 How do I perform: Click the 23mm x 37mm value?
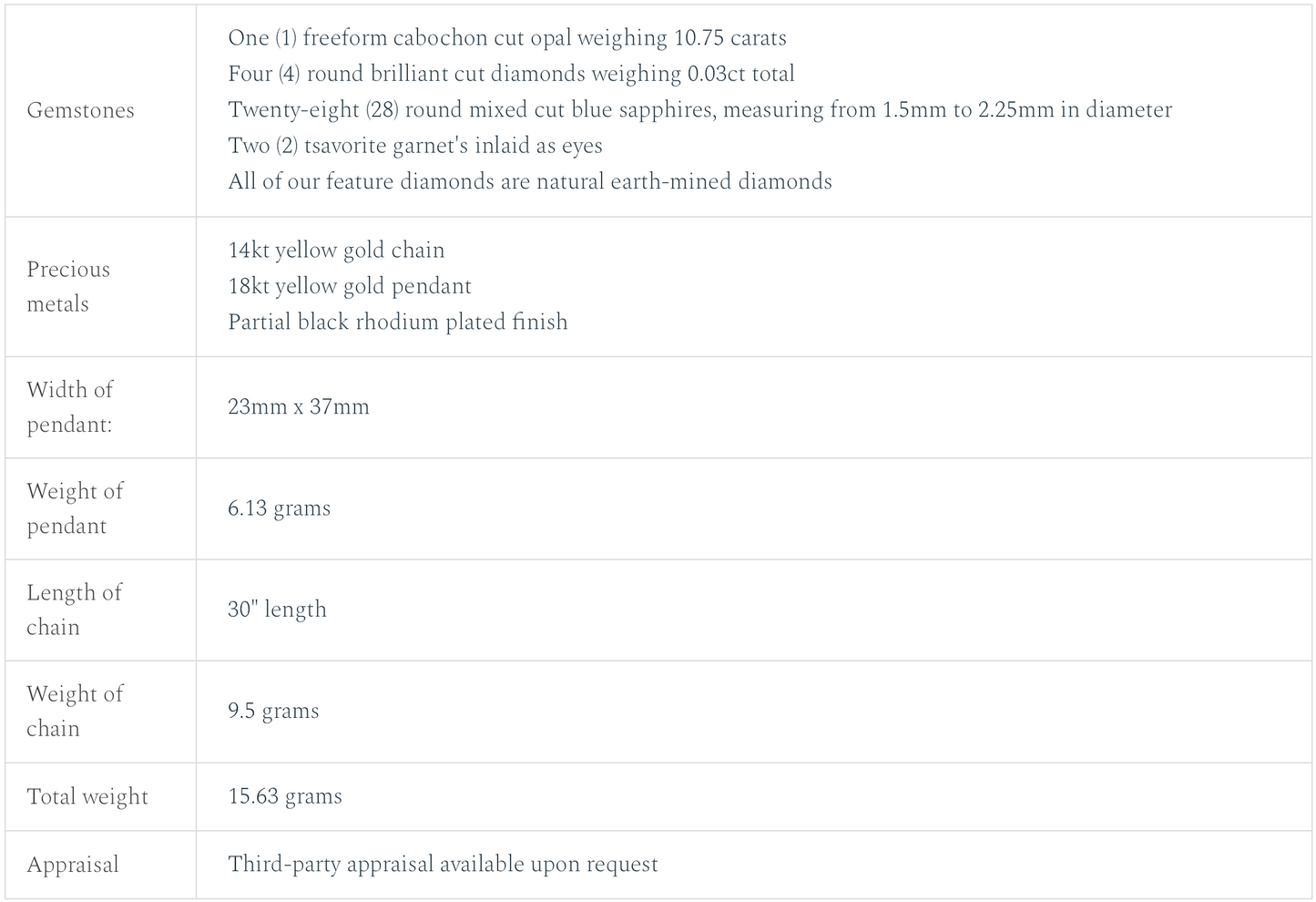(298, 406)
